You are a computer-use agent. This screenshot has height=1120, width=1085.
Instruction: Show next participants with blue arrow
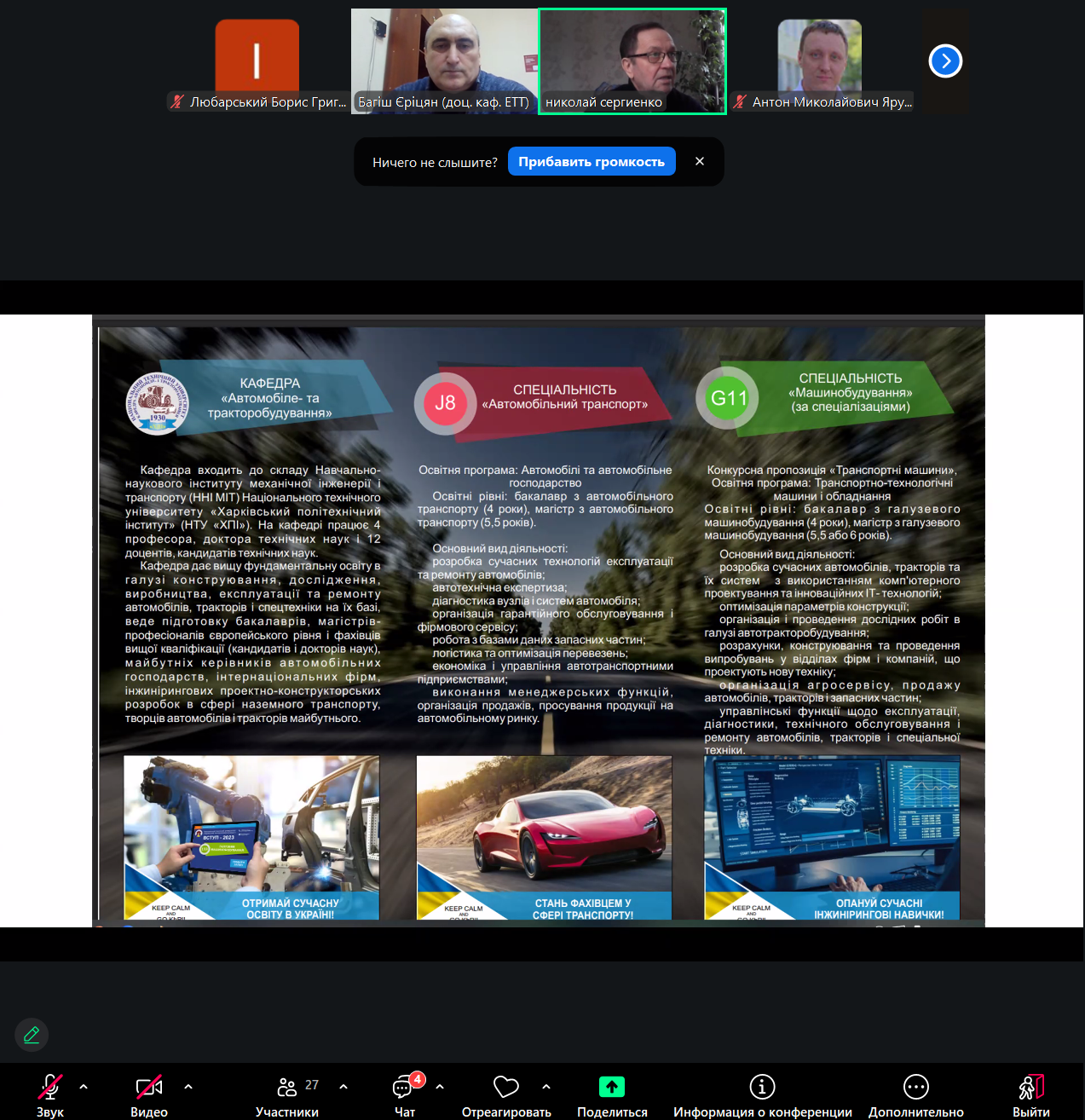pyautogui.click(x=945, y=61)
